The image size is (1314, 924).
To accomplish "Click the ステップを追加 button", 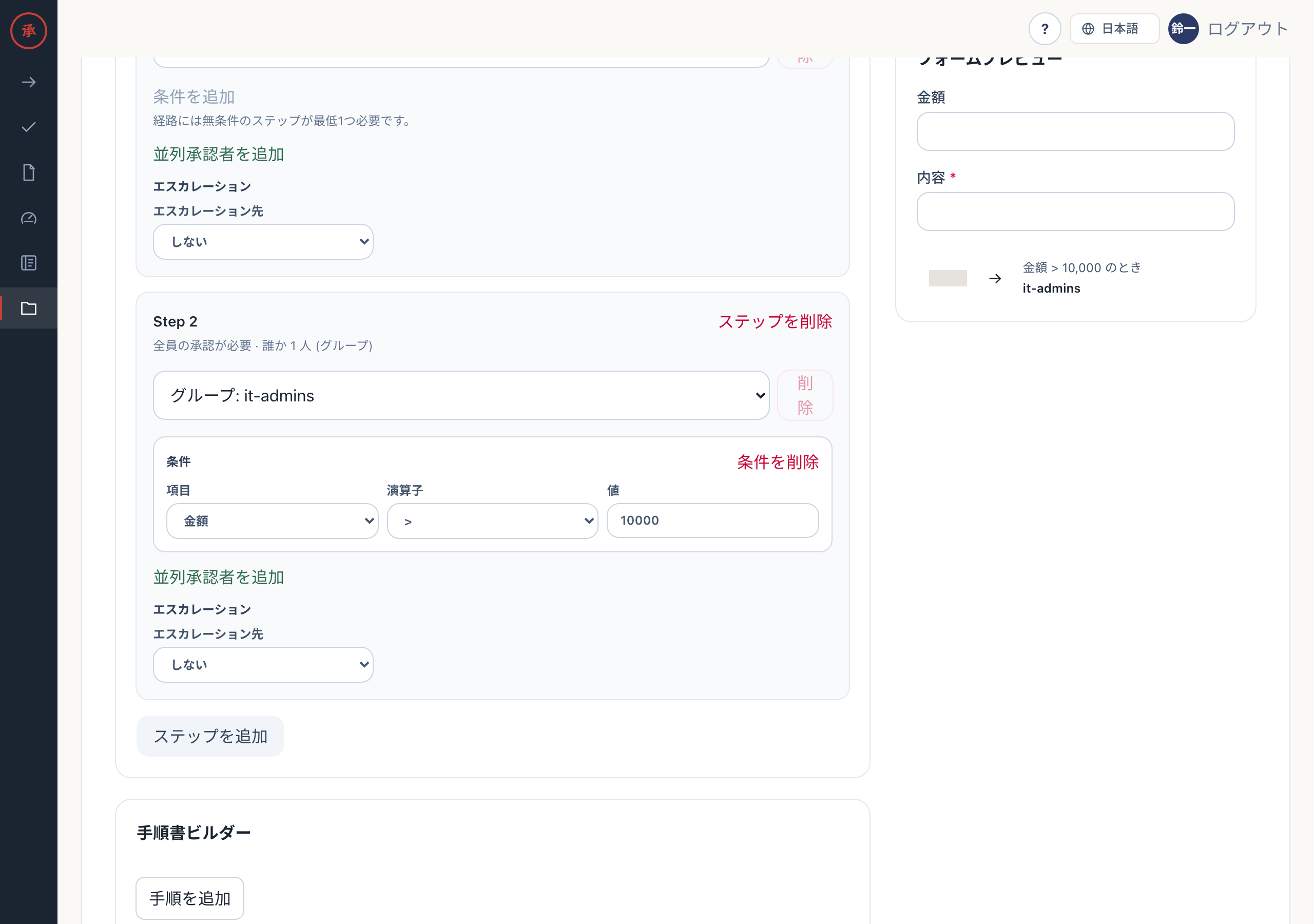I will pyautogui.click(x=210, y=736).
